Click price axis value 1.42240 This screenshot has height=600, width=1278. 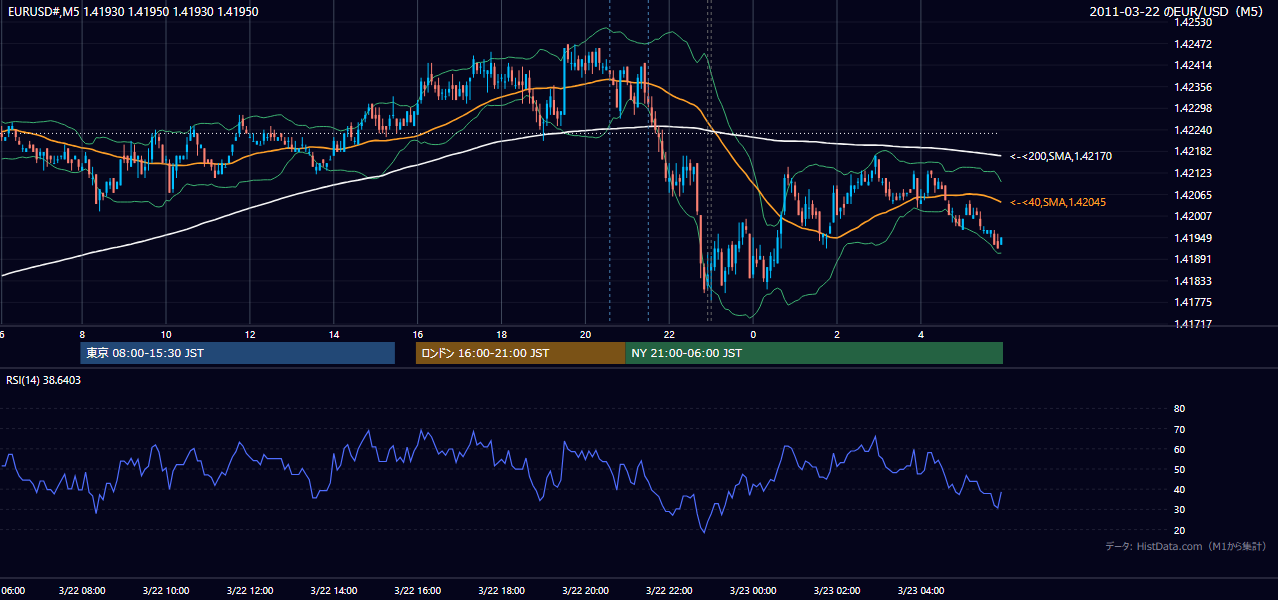[1194, 130]
